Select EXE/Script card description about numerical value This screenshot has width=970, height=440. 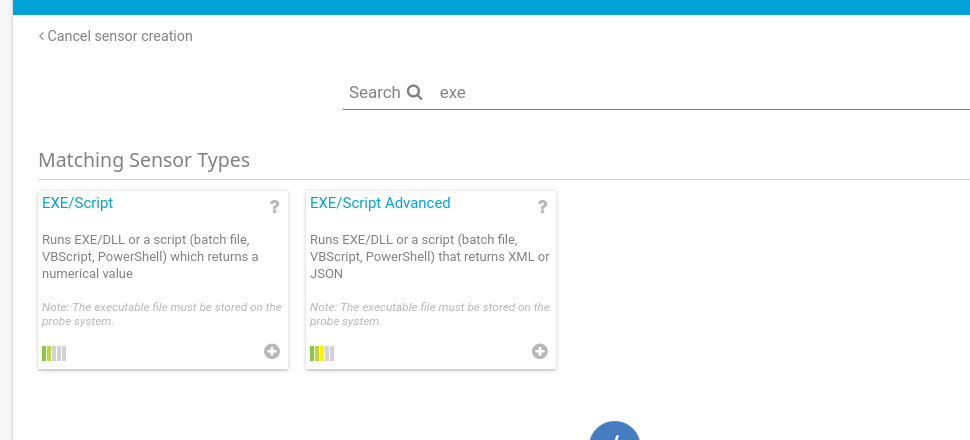[150, 256]
